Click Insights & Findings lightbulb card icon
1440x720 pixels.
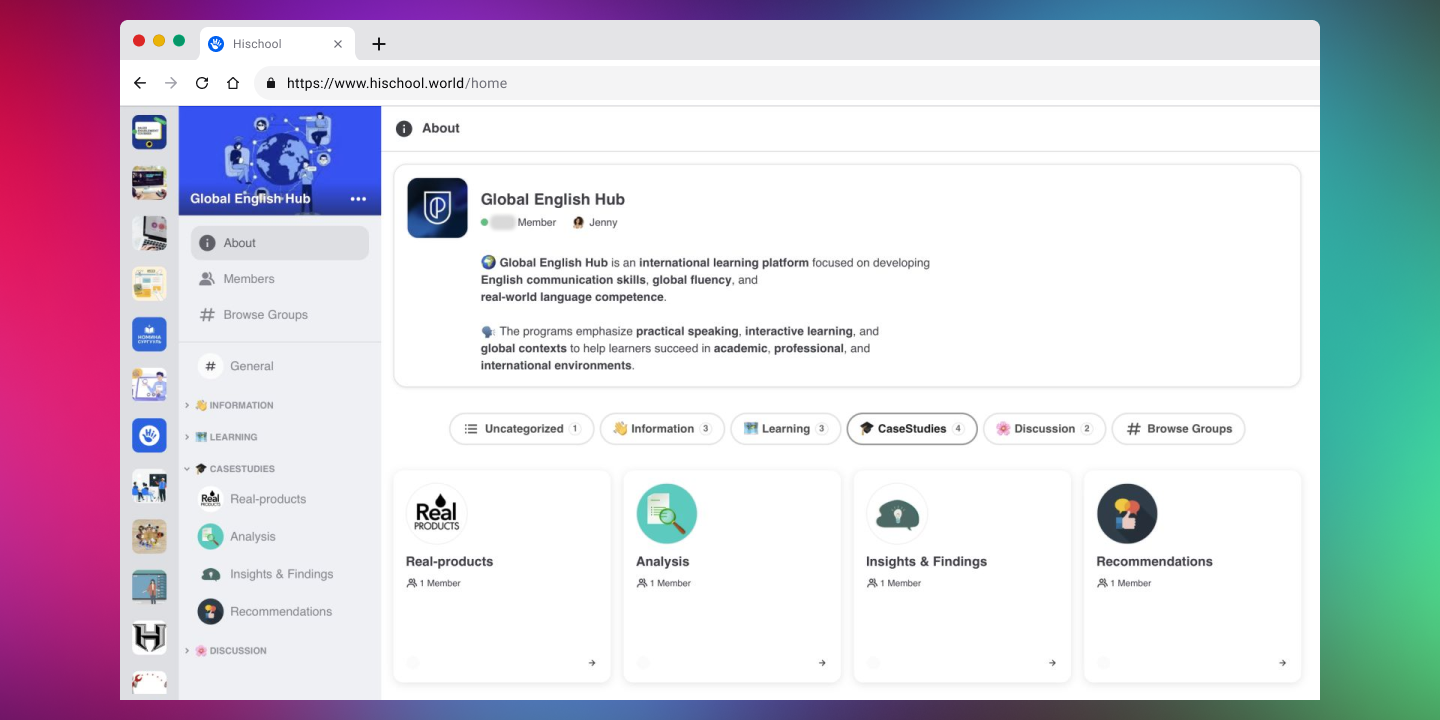click(897, 514)
